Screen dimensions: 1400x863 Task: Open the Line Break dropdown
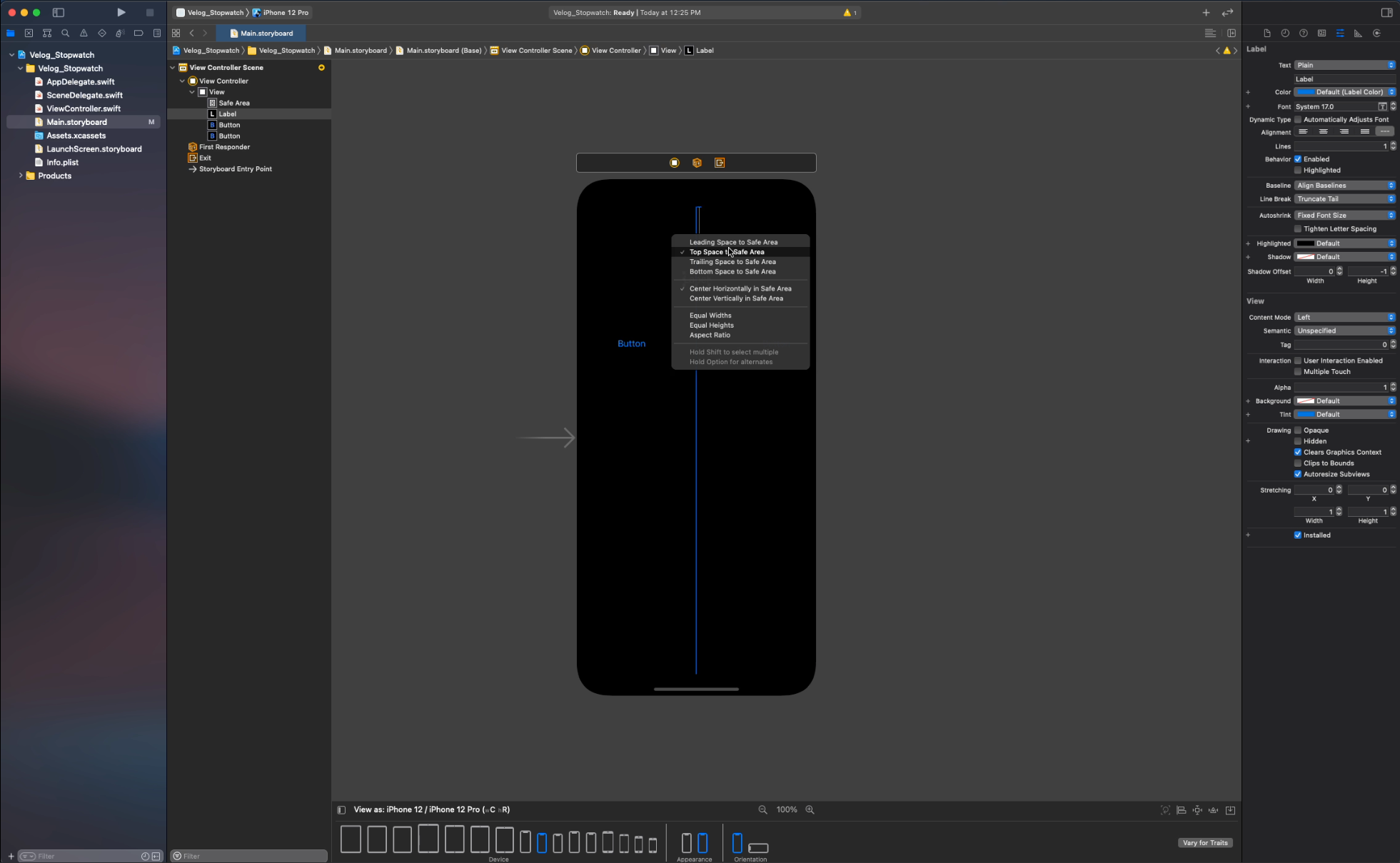(1344, 199)
